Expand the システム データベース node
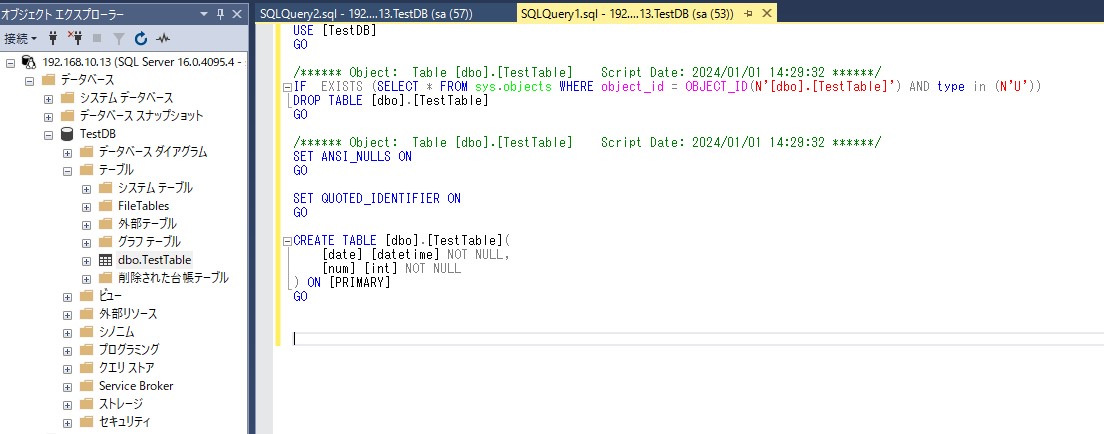The image size is (1104, 434). pos(49,98)
